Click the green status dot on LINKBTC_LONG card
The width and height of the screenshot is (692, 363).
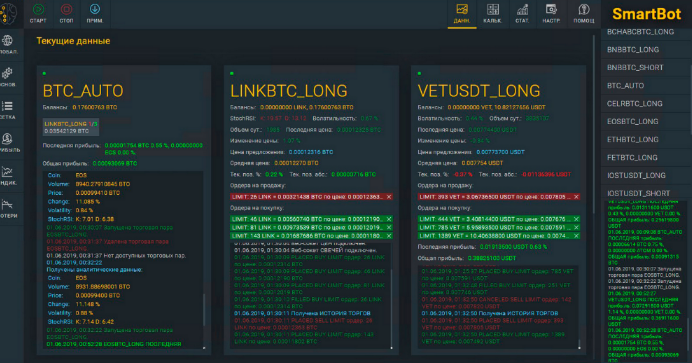tap(232, 74)
